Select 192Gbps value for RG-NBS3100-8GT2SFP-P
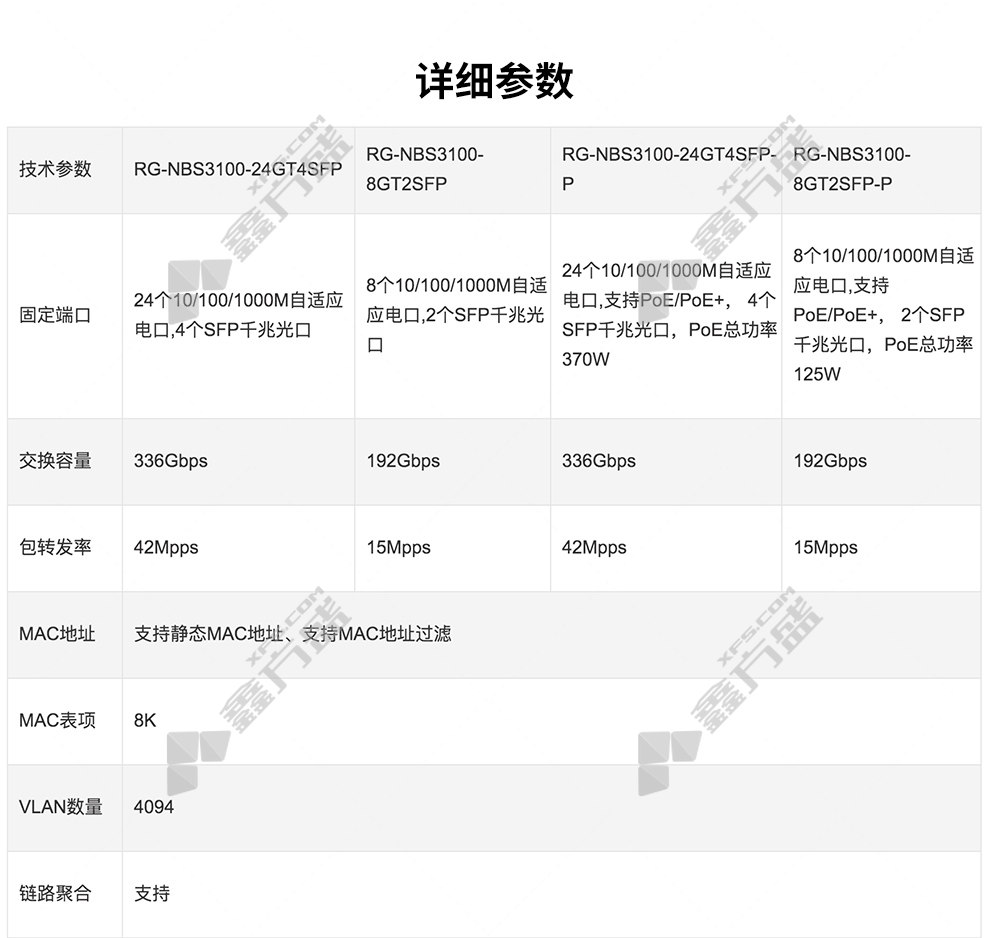 830,461
